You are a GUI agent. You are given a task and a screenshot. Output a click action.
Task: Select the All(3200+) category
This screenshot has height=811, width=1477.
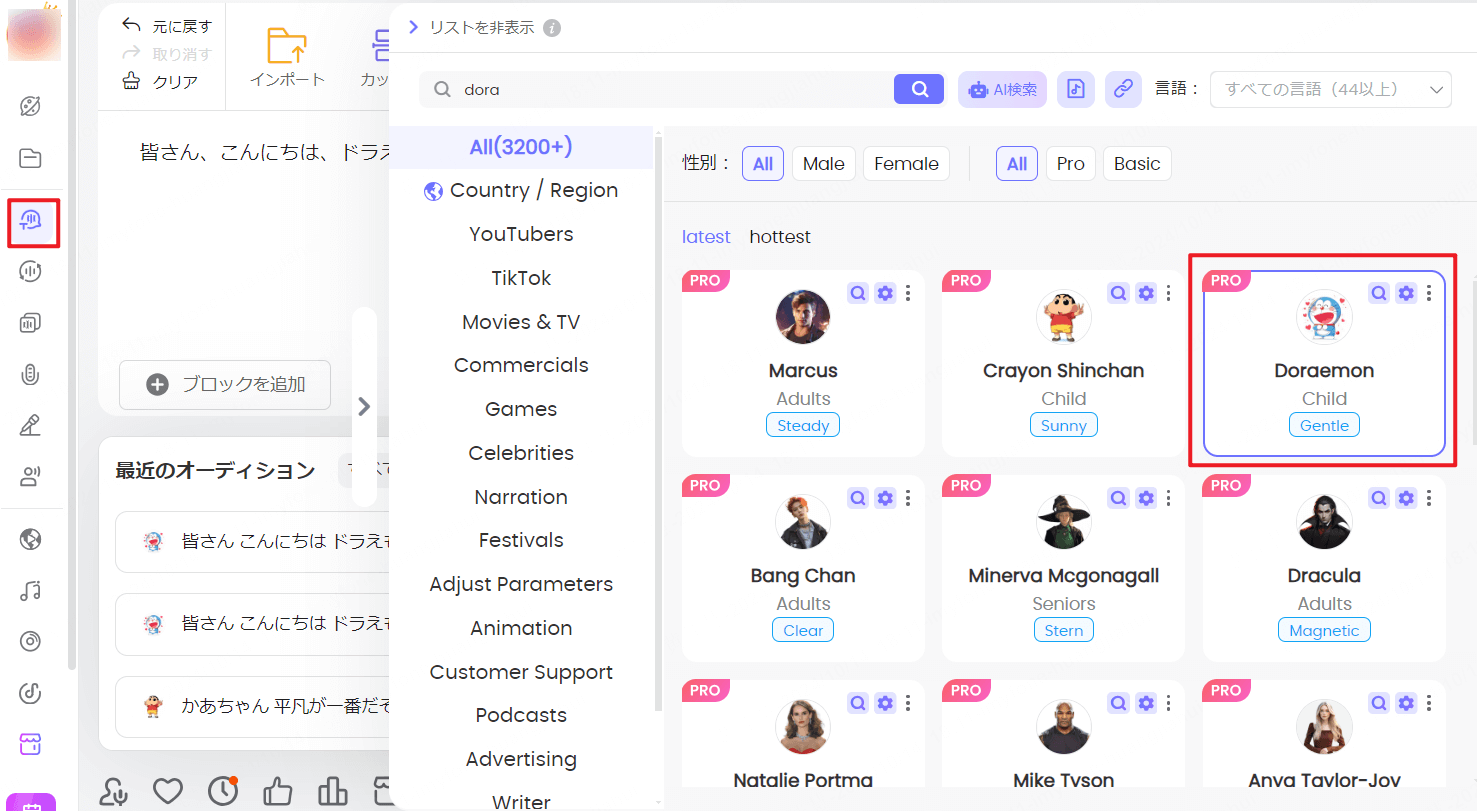coord(521,147)
